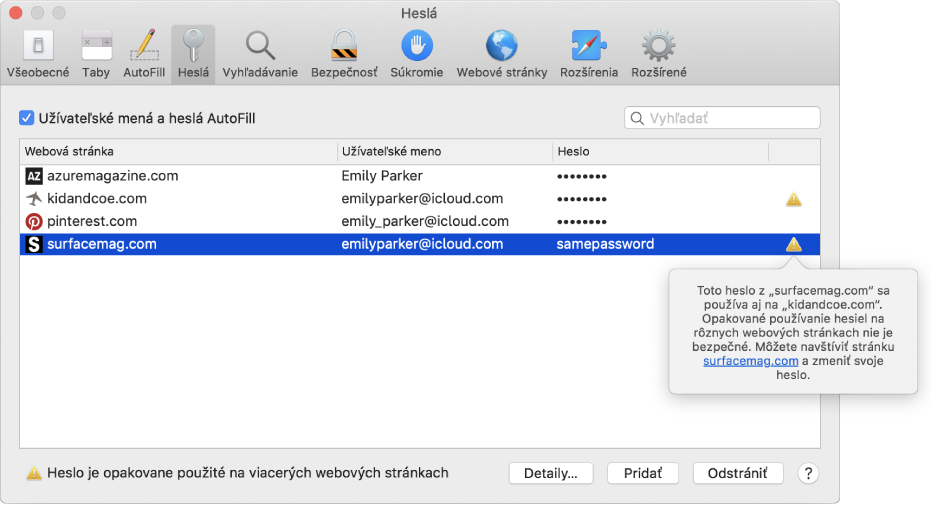931x505 pixels.
Task: Open the Webové stránky globe pane
Action: point(502,55)
